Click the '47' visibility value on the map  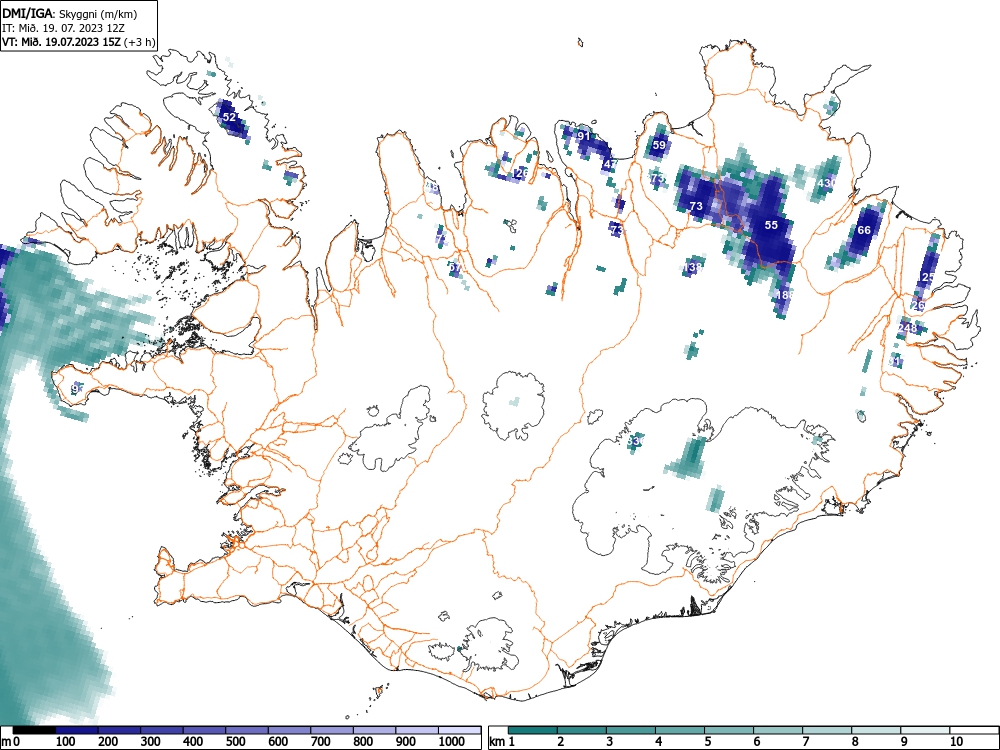coord(610,164)
